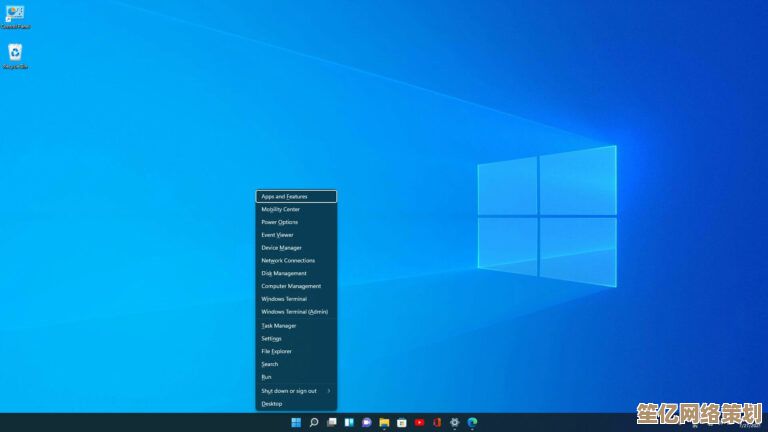Open the Widgets panel icon
Image resolution: width=768 pixels, height=432 pixels.
tap(349, 423)
